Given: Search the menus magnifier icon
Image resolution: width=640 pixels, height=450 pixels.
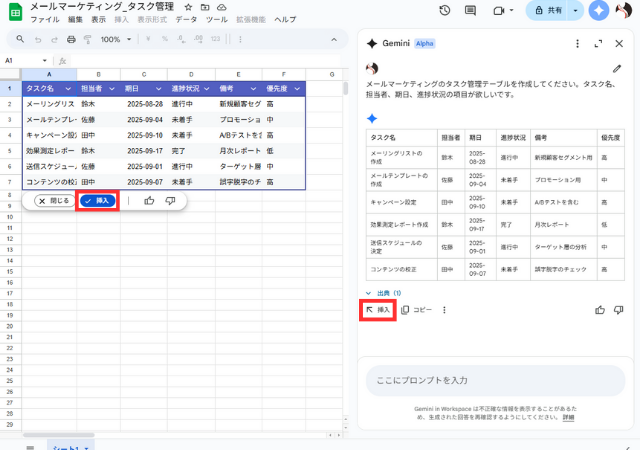Looking at the screenshot, I should pyautogui.click(x=20, y=39).
